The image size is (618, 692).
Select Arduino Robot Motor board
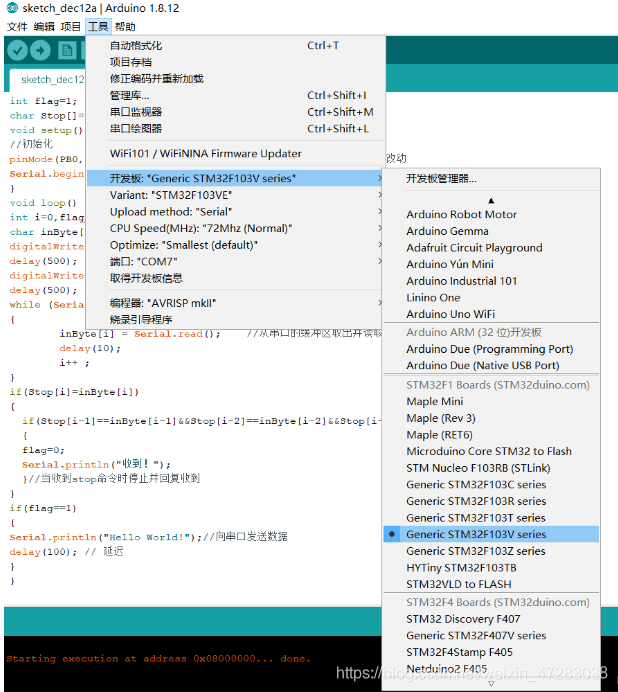pos(491,214)
